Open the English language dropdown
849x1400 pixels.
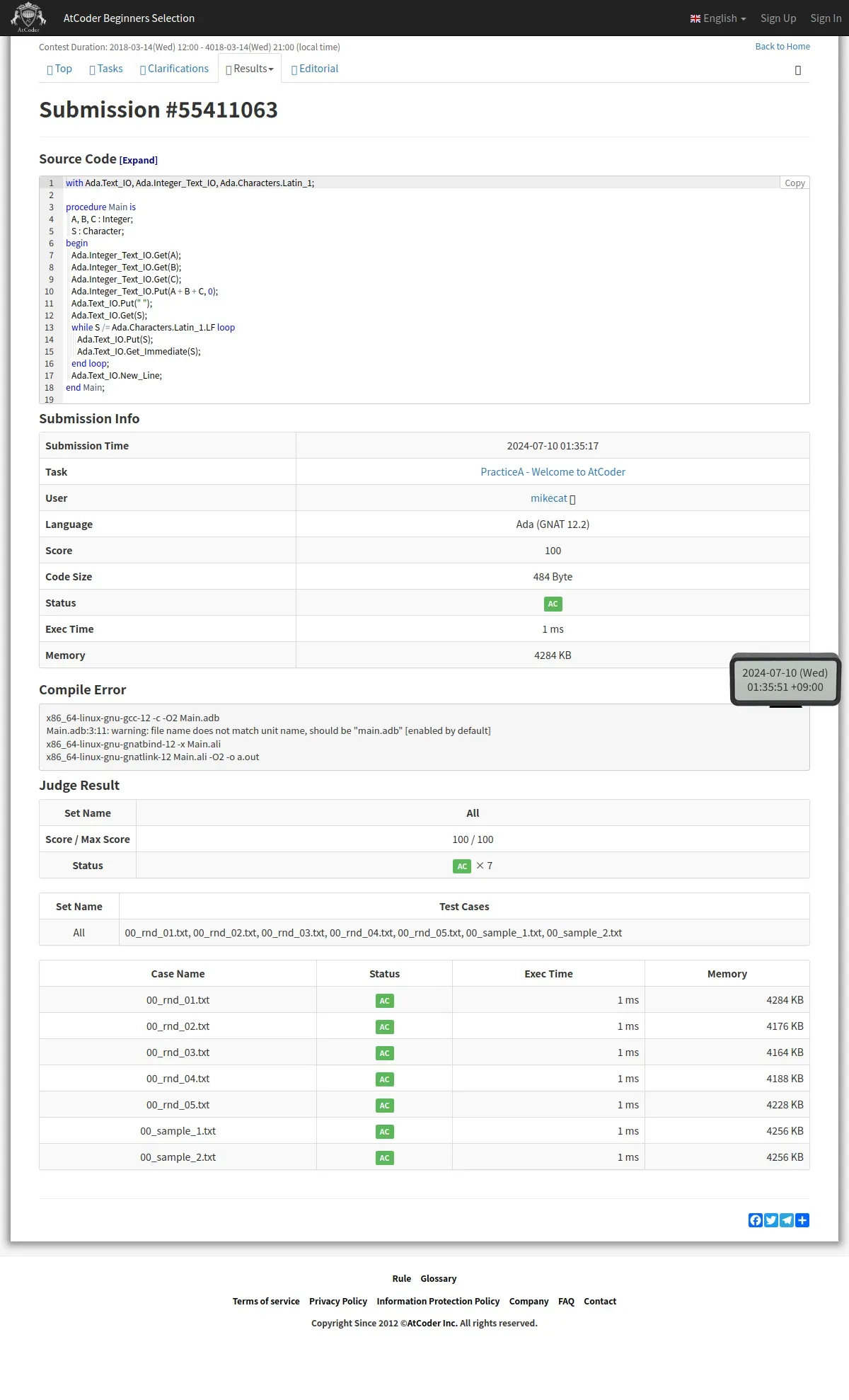[x=718, y=18]
